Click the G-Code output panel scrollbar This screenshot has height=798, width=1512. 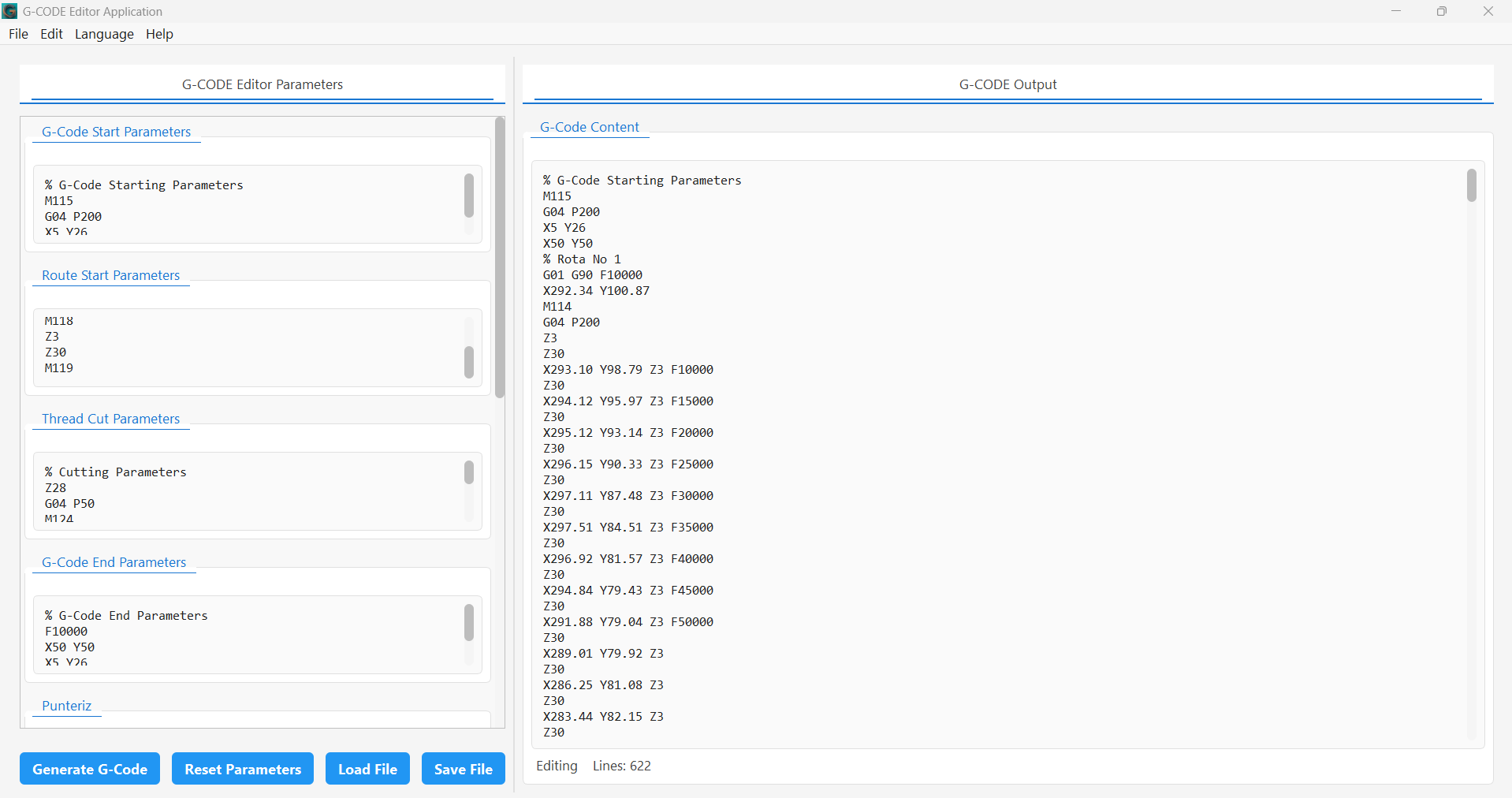tap(1471, 186)
